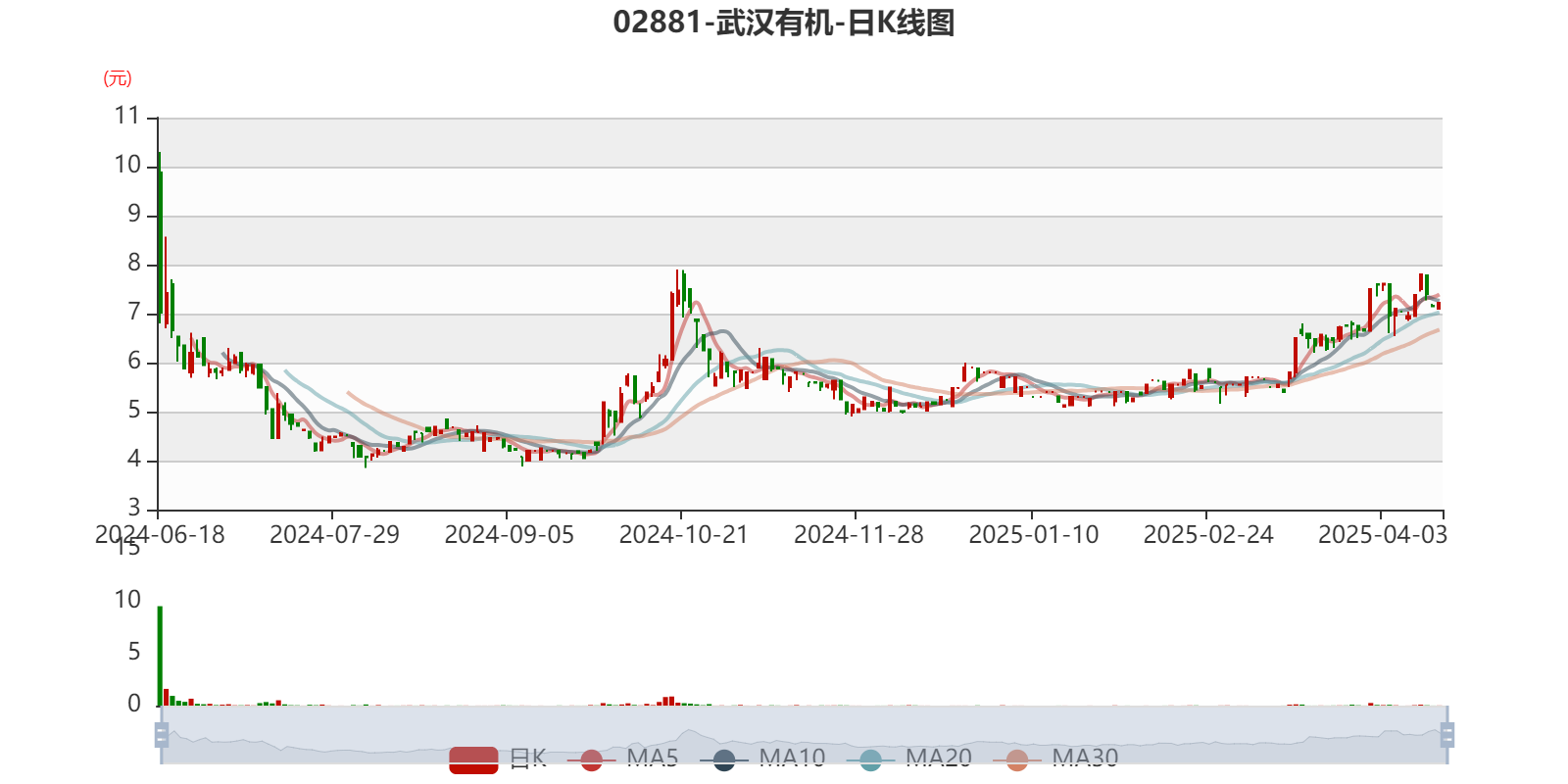
Task: Click the price axis label 6
Action: 134,361
